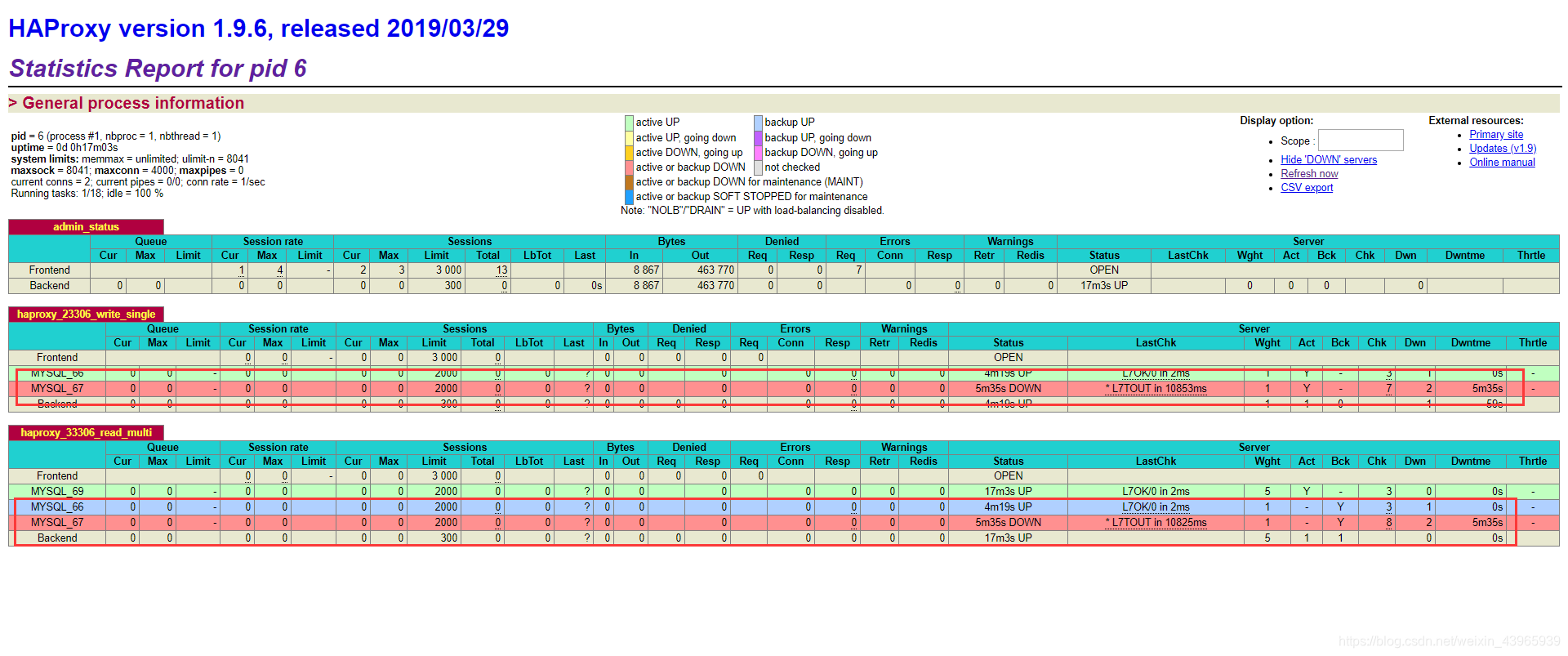Click 4m19s UP status of MYSQL_66 in read_multi
This screenshot has height=656, width=1568.
coord(1008,507)
